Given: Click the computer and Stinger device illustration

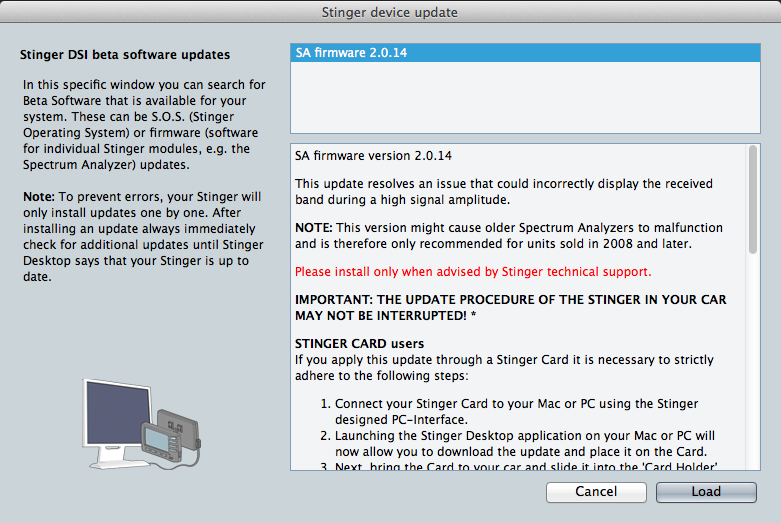Looking at the screenshot, I should (x=141, y=423).
